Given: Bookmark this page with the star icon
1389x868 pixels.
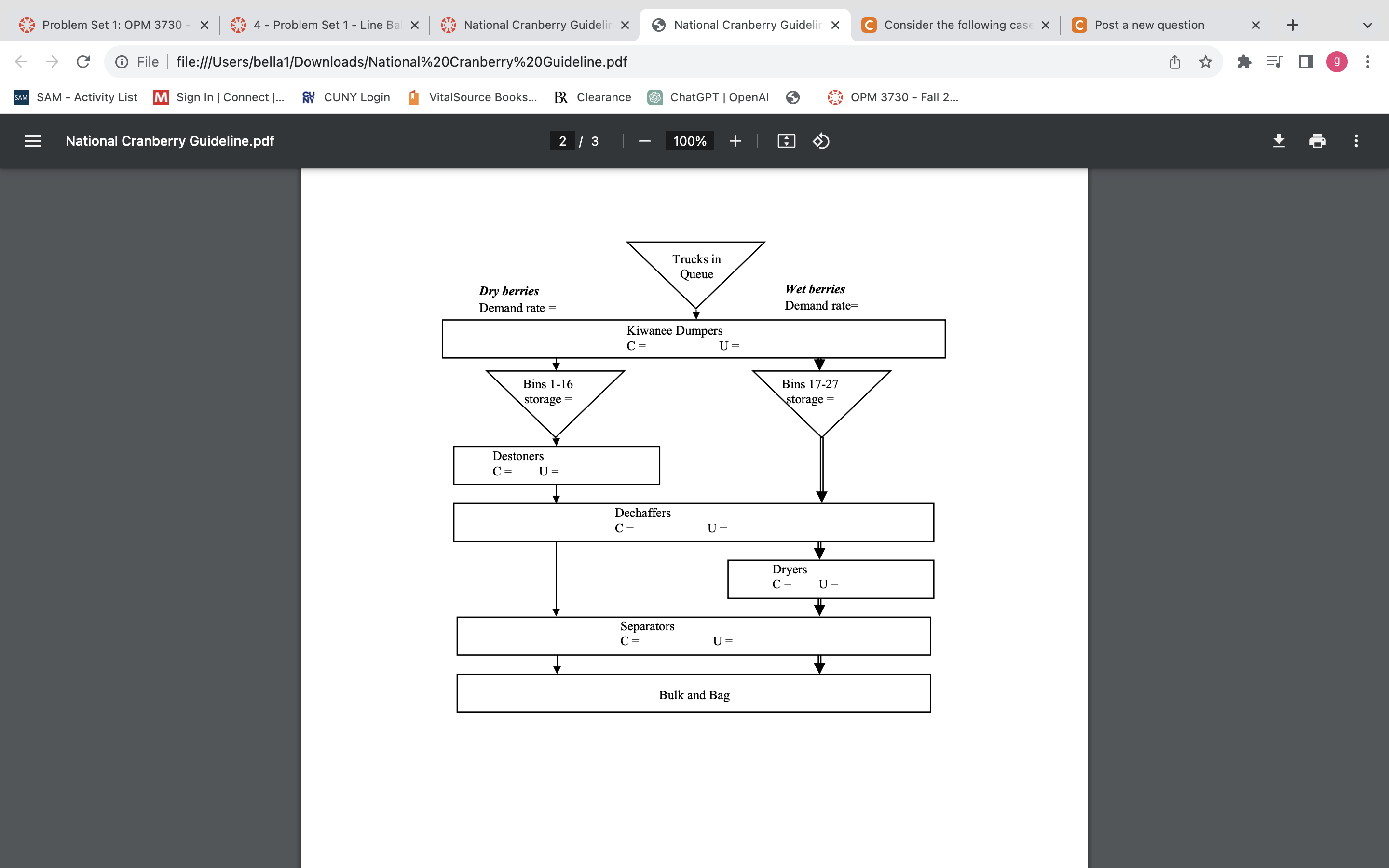Looking at the screenshot, I should pos(1205,61).
